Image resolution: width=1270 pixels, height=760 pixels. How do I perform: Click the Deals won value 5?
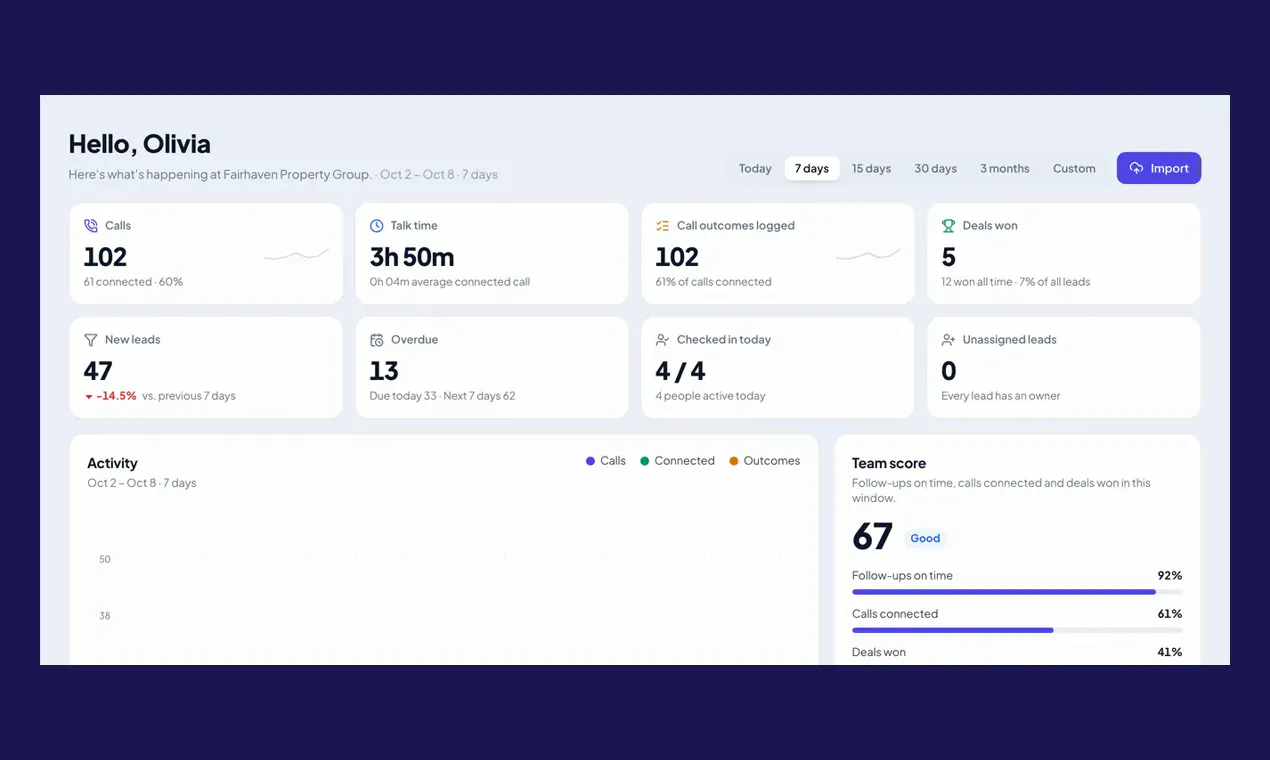coord(949,257)
